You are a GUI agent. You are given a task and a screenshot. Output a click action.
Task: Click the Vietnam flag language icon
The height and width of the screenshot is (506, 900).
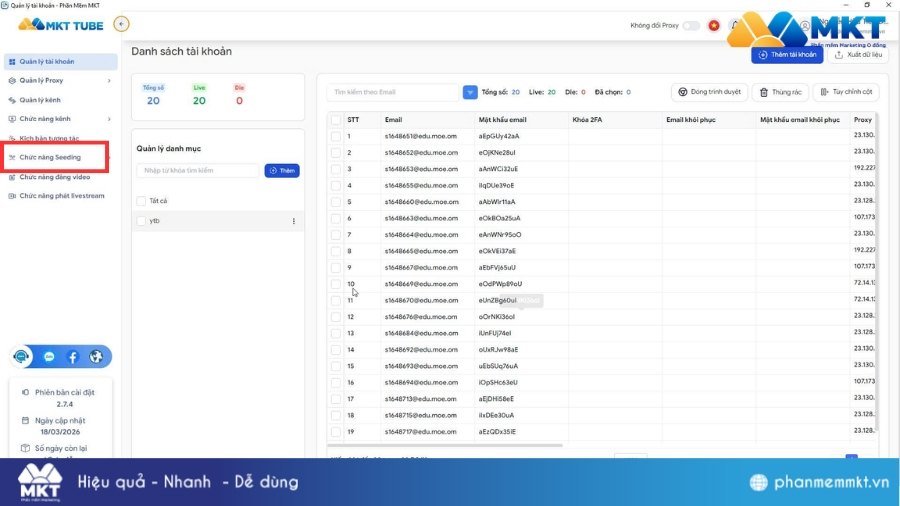(714, 25)
